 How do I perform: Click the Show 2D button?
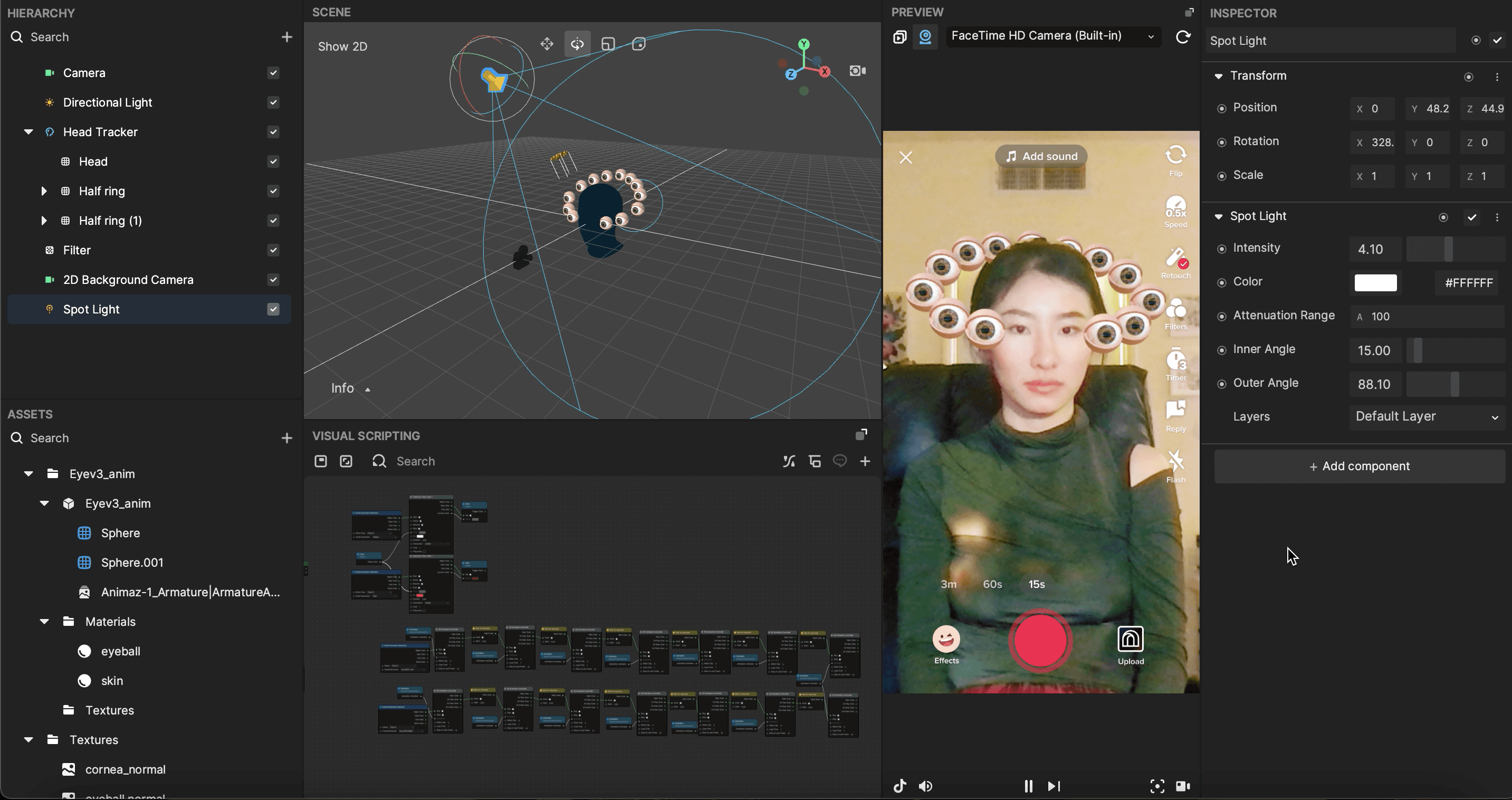point(342,46)
